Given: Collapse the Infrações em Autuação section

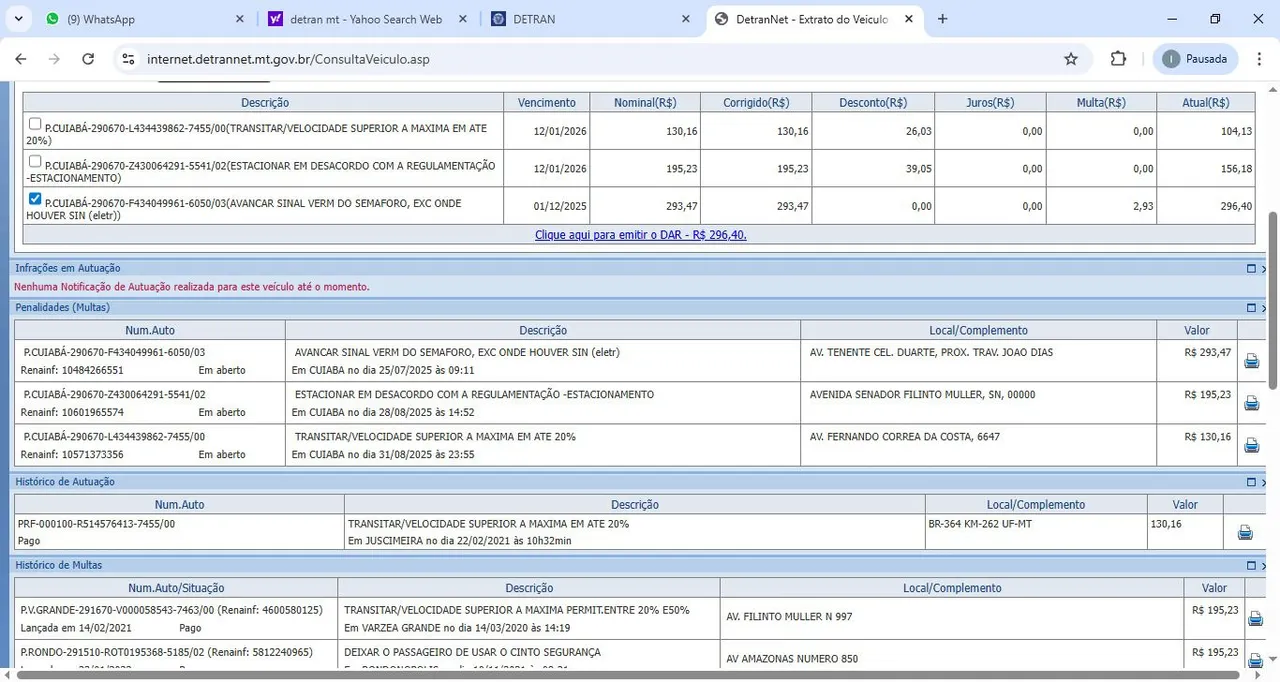Looking at the screenshot, I should point(1250,269).
